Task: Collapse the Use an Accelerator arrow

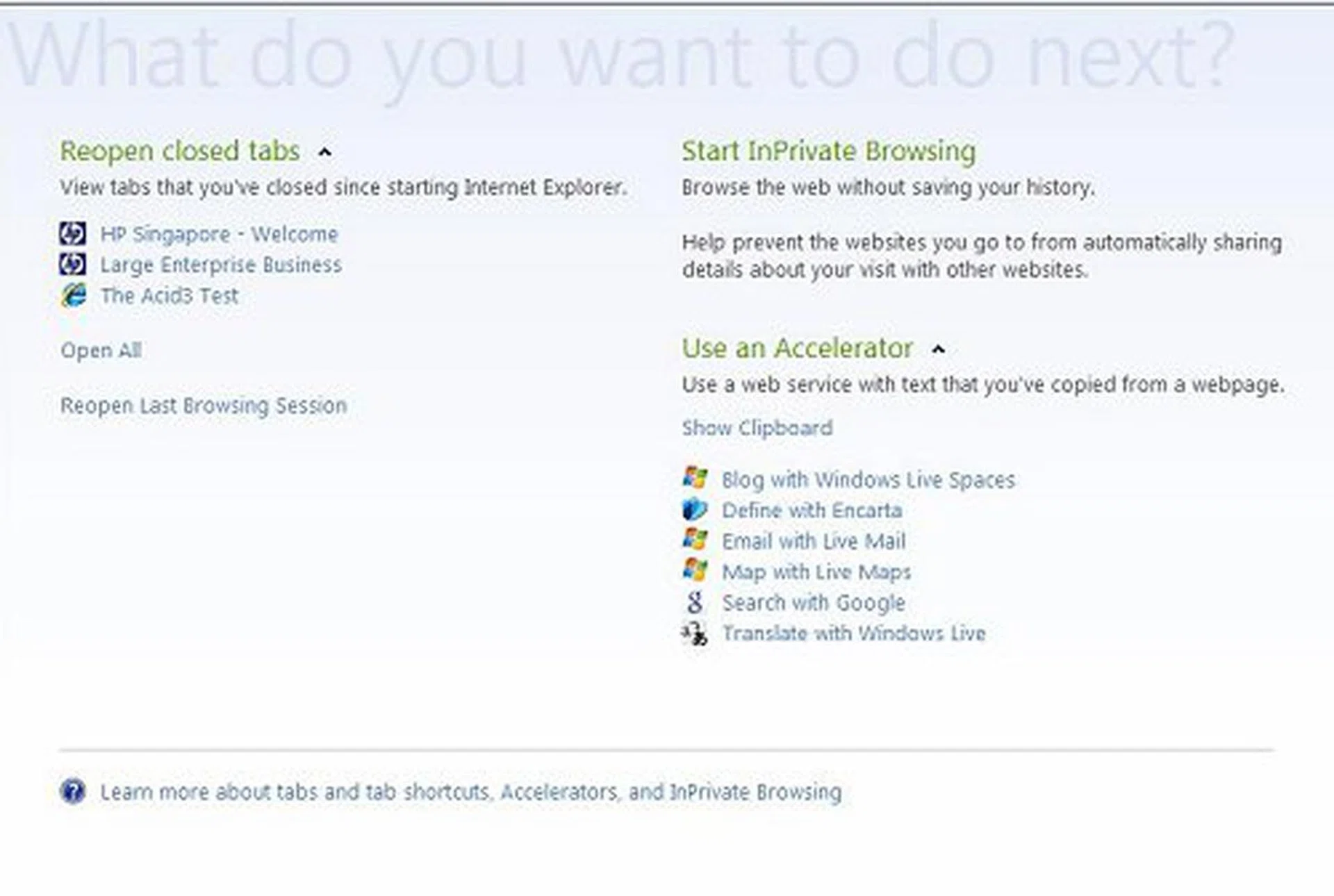Action: 938,349
